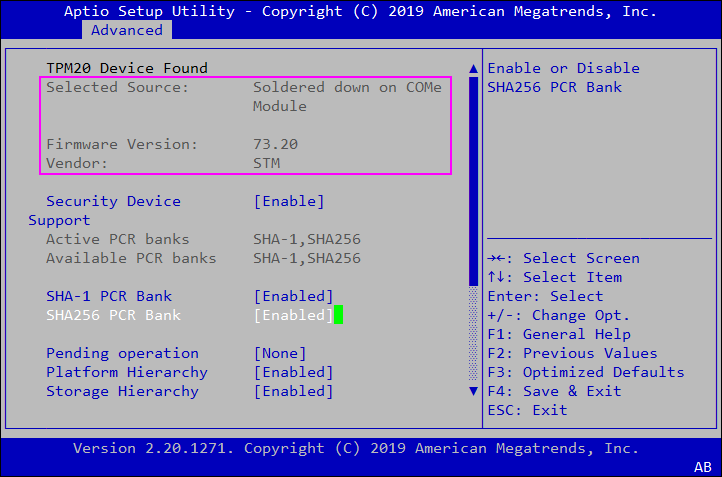Click the Firmware Version 73.20 field
Image resolution: width=722 pixels, height=477 pixels.
tap(275, 145)
